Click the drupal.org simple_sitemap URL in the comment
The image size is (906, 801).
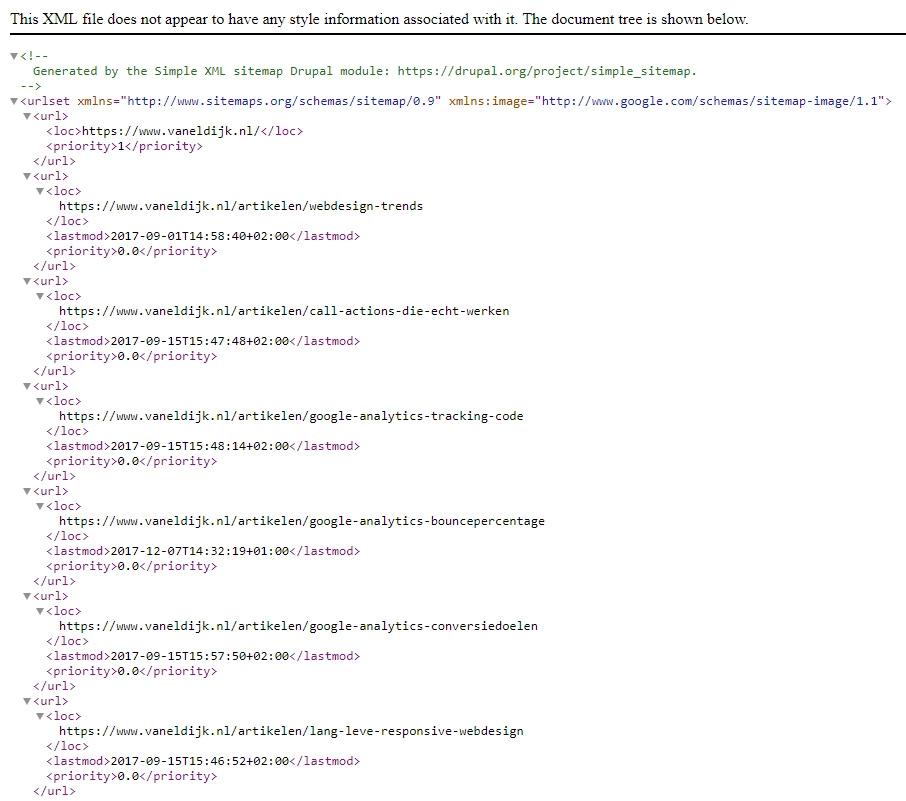coord(545,71)
